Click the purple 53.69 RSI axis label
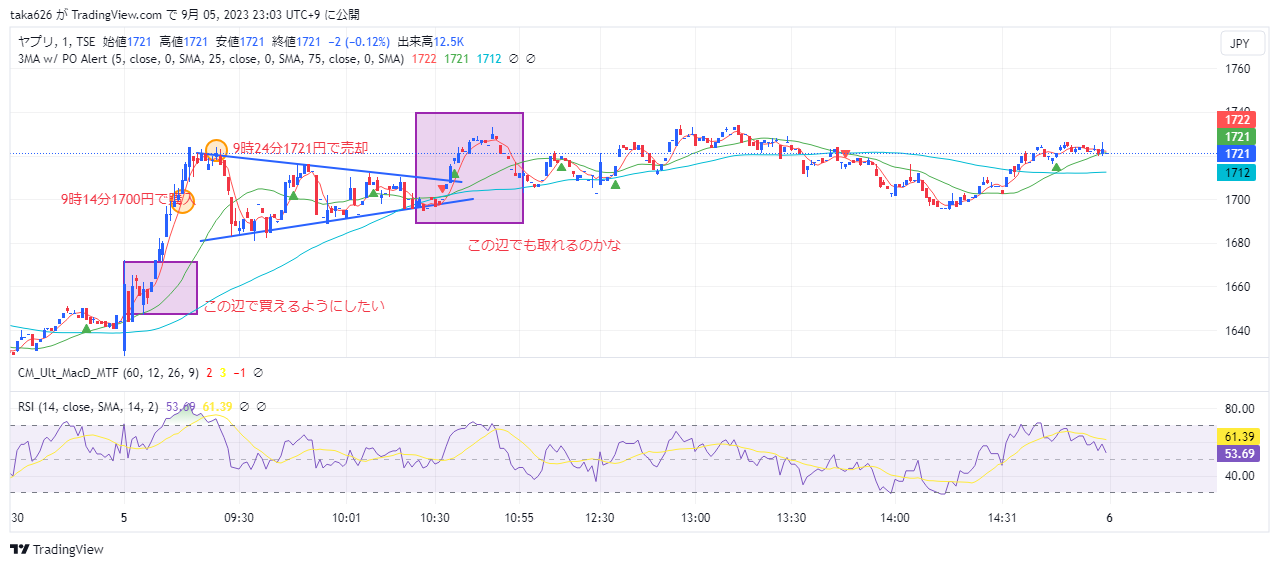 [1237, 454]
